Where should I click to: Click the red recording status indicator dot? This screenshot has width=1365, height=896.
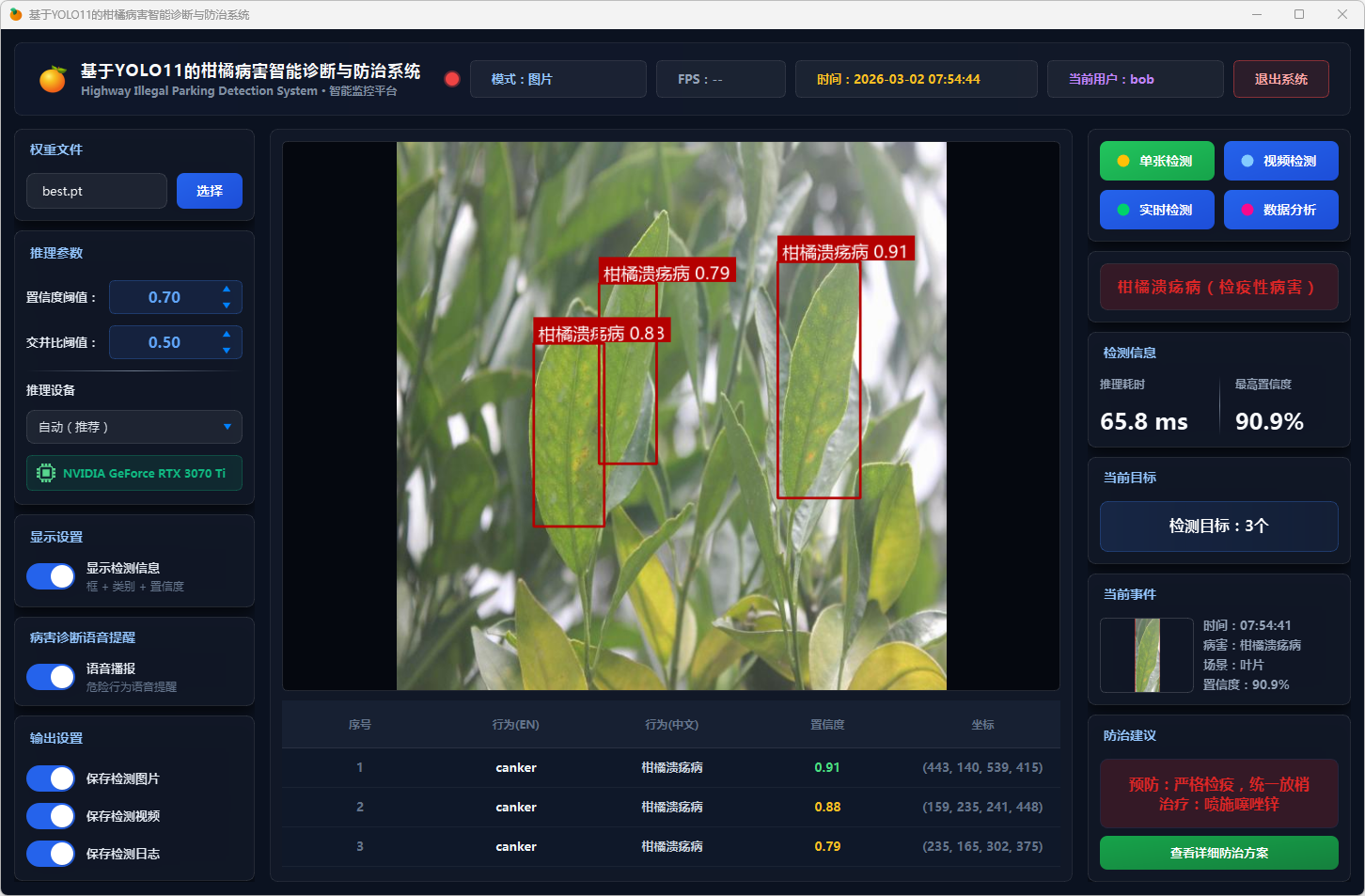(452, 79)
